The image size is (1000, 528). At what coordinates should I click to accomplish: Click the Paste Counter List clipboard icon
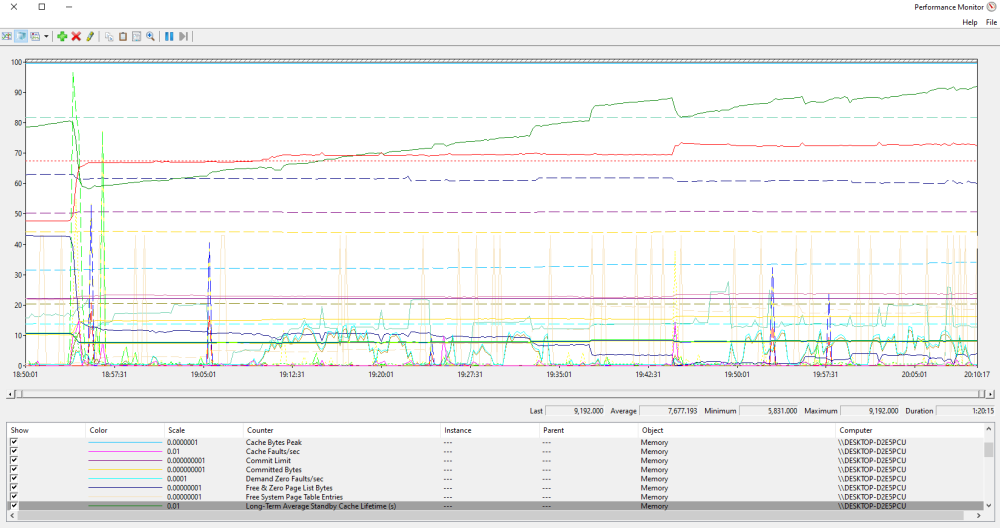click(x=123, y=36)
